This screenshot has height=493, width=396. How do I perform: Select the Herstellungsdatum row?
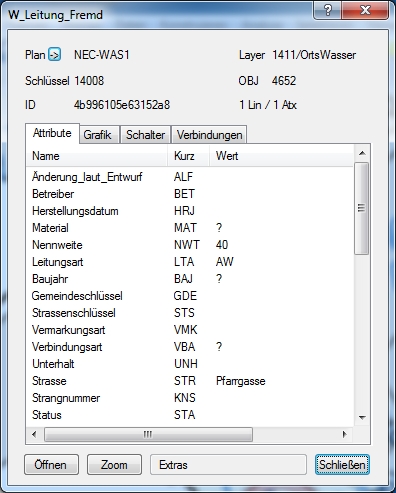click(x=189, y=211)
